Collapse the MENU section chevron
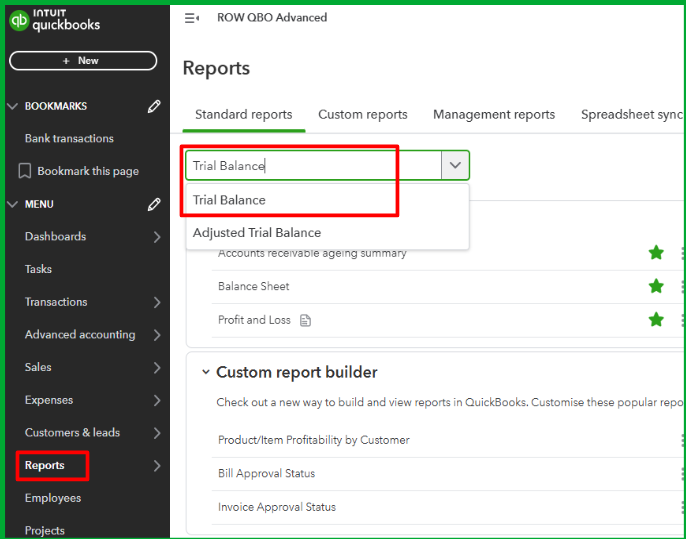The width and height of the screenshot is (686, 539). click(12, 204)
